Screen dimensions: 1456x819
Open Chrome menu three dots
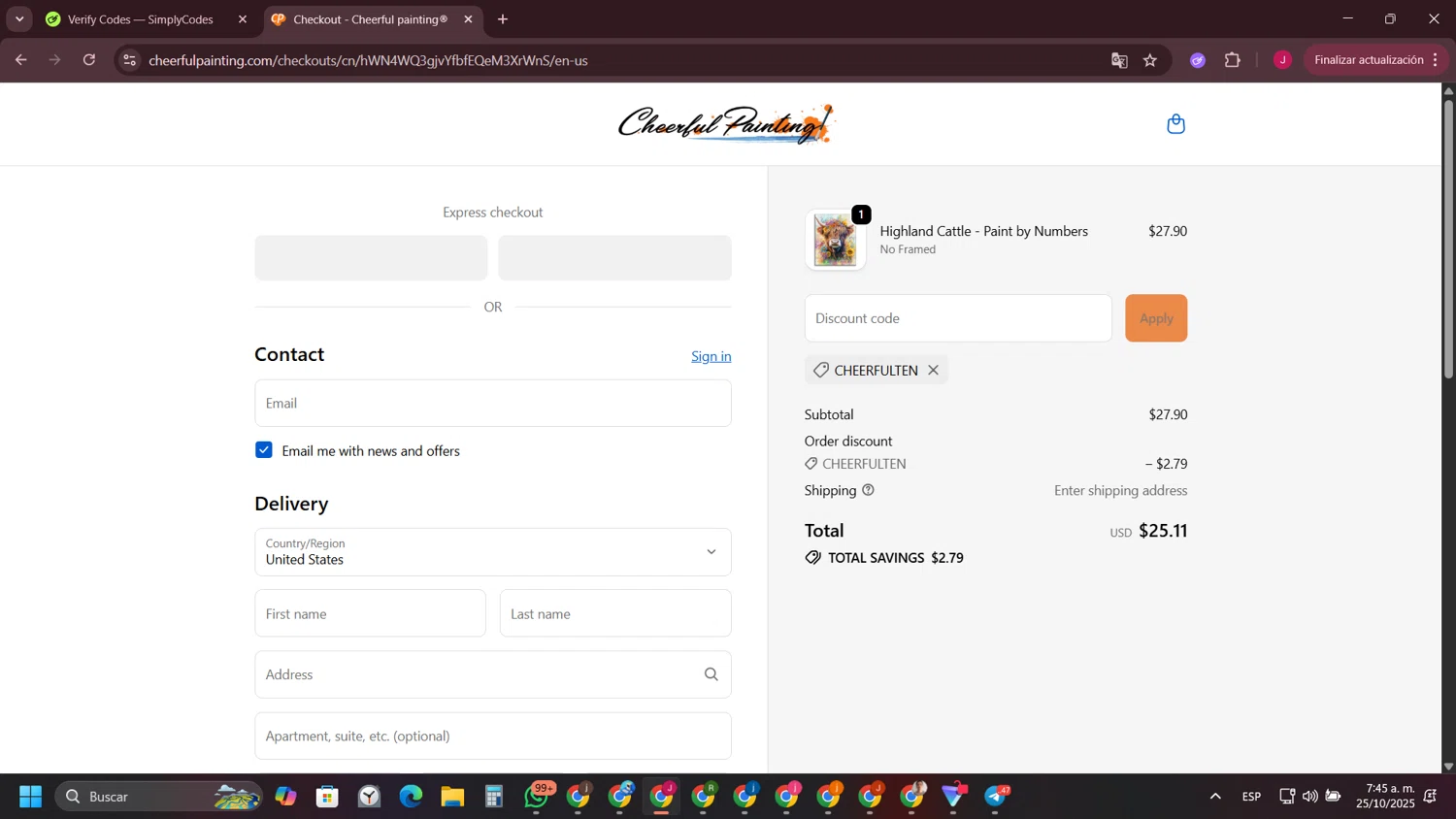pyautogui.click(x=1435, y=60)
